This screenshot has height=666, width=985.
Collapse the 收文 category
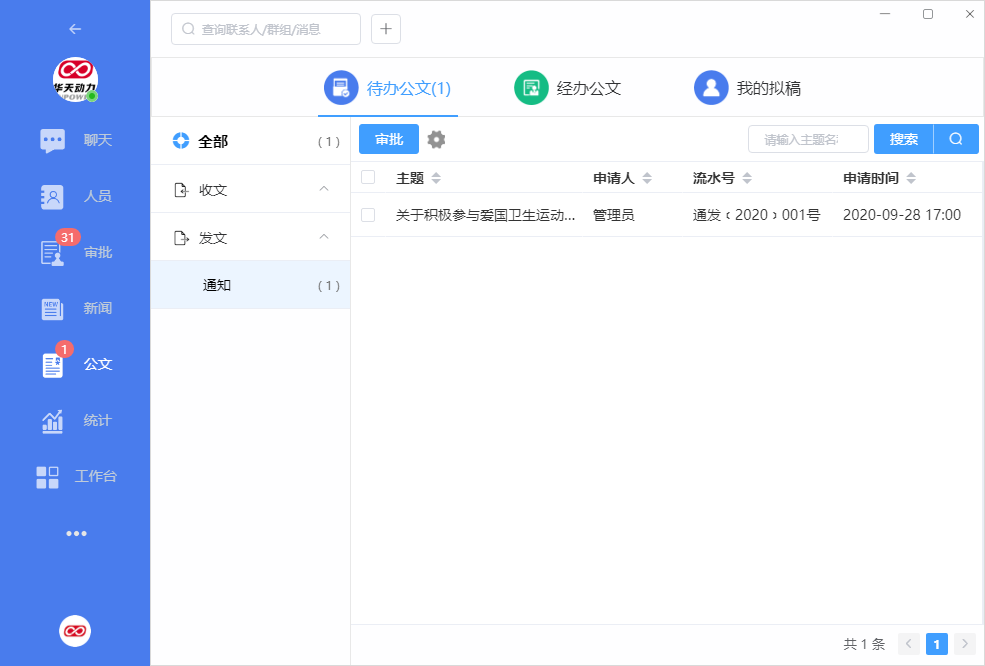[323, 189]
